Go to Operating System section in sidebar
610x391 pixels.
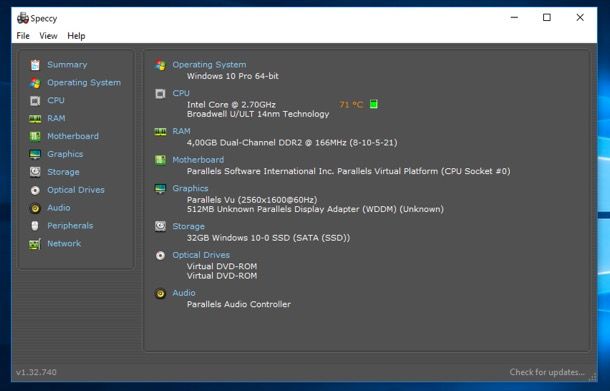(84, 82)
